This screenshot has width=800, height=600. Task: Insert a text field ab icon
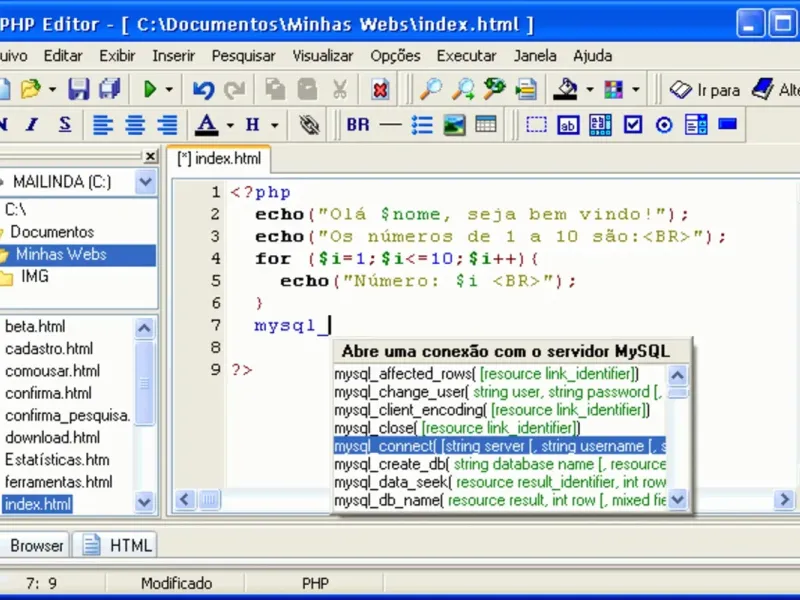[x=568, y=125]
